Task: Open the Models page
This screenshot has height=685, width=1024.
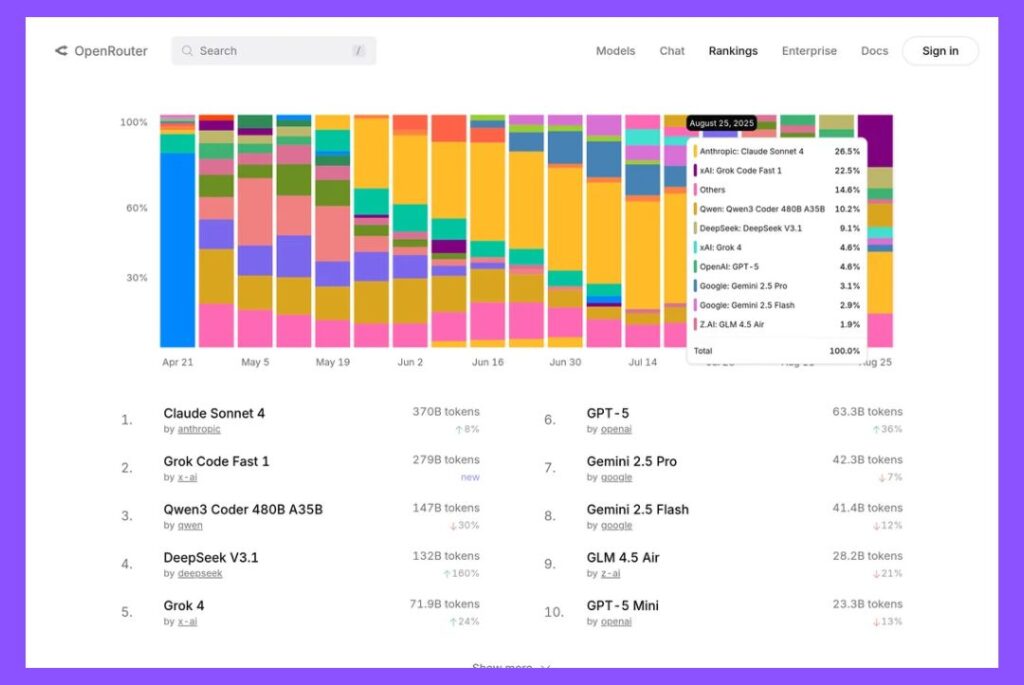Action: pyautogui.click(x=615, y=51)
